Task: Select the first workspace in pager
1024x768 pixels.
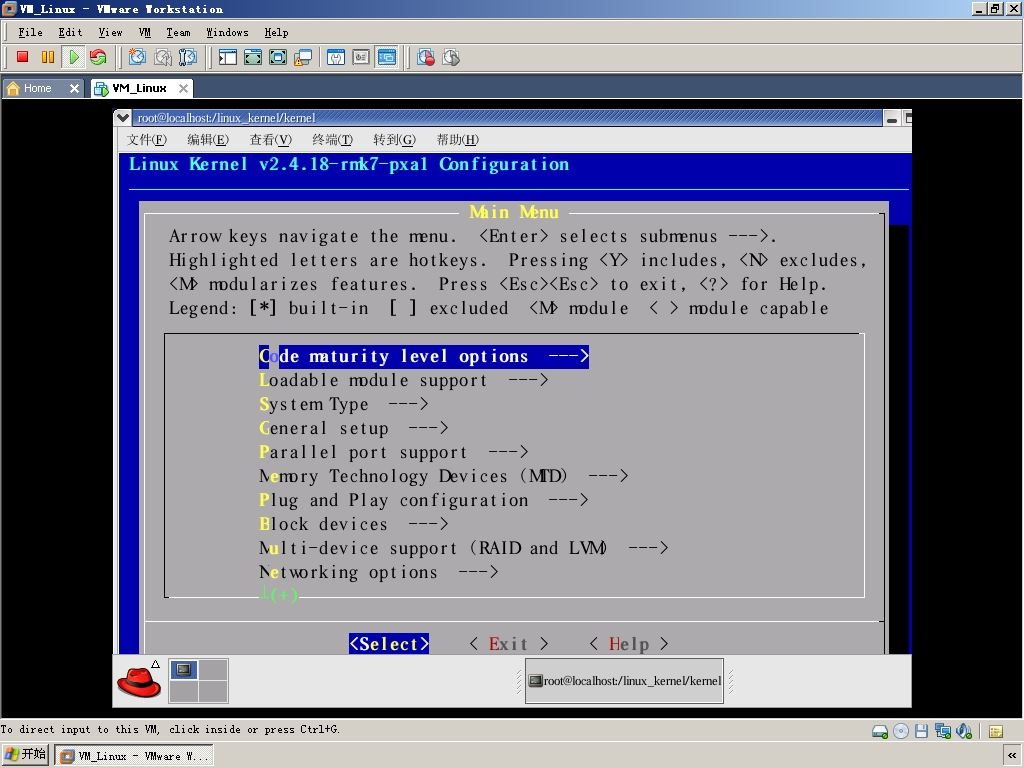Action: tap(184, 669)
